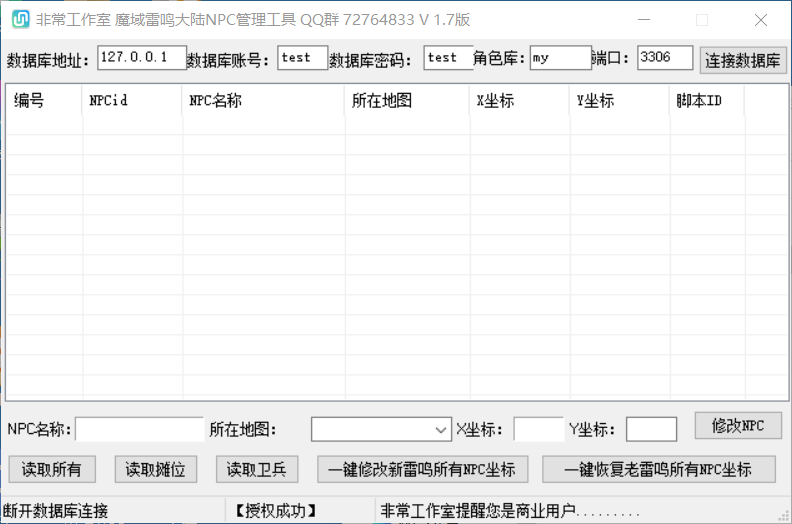Focus the 角色库 field containing my
Image resolution: width=792 pixels, height=524 pixels.
pyautogui.click(x=560, y=58)
